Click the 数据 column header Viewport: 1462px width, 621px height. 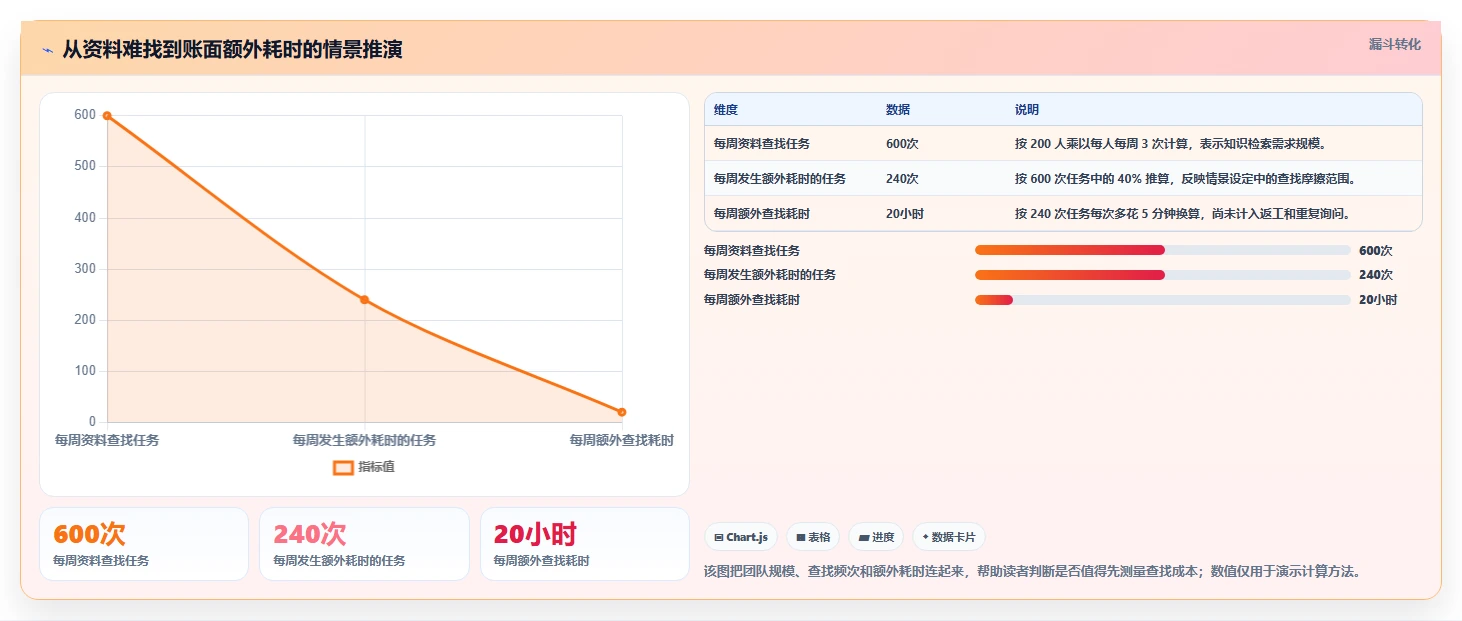point(898,110)
